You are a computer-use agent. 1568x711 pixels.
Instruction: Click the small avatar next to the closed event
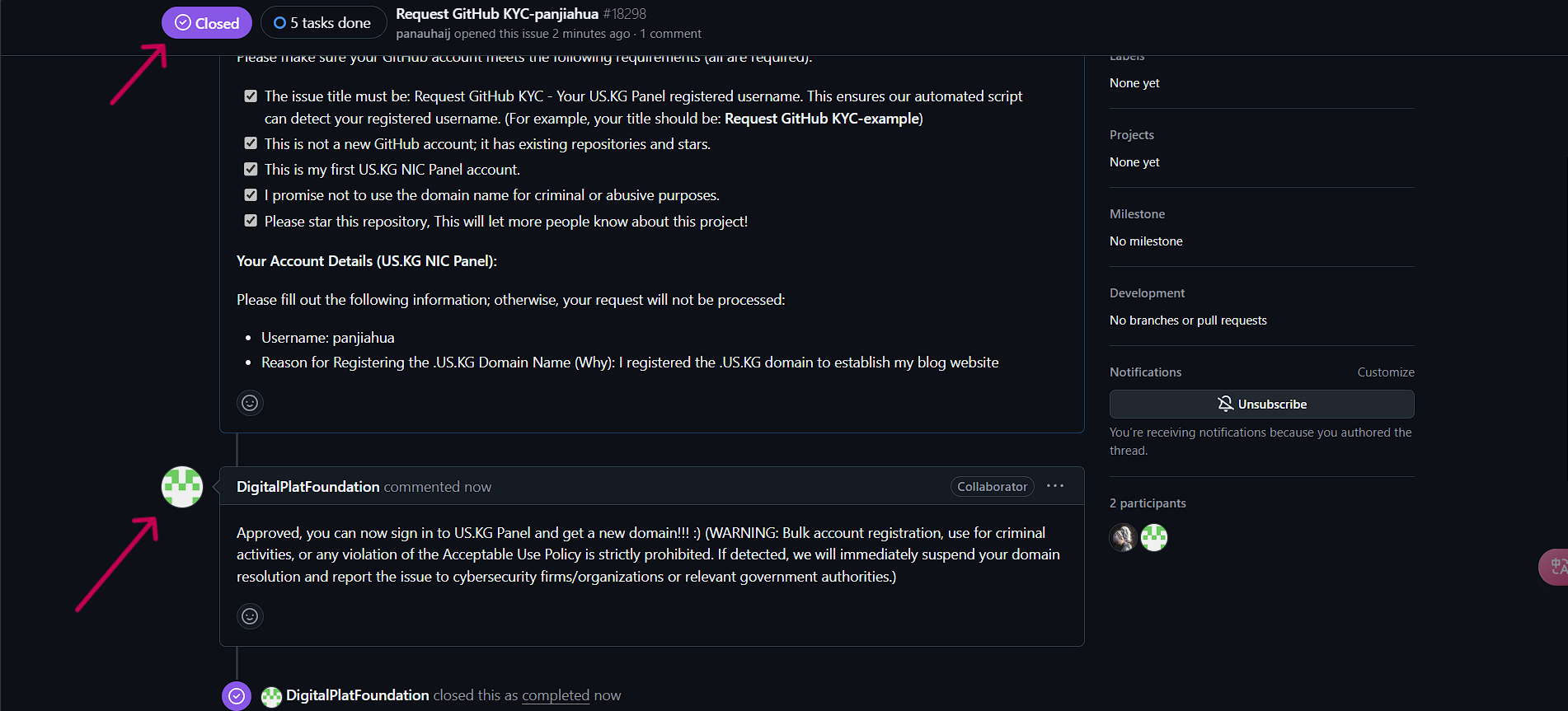pos(271,696)
